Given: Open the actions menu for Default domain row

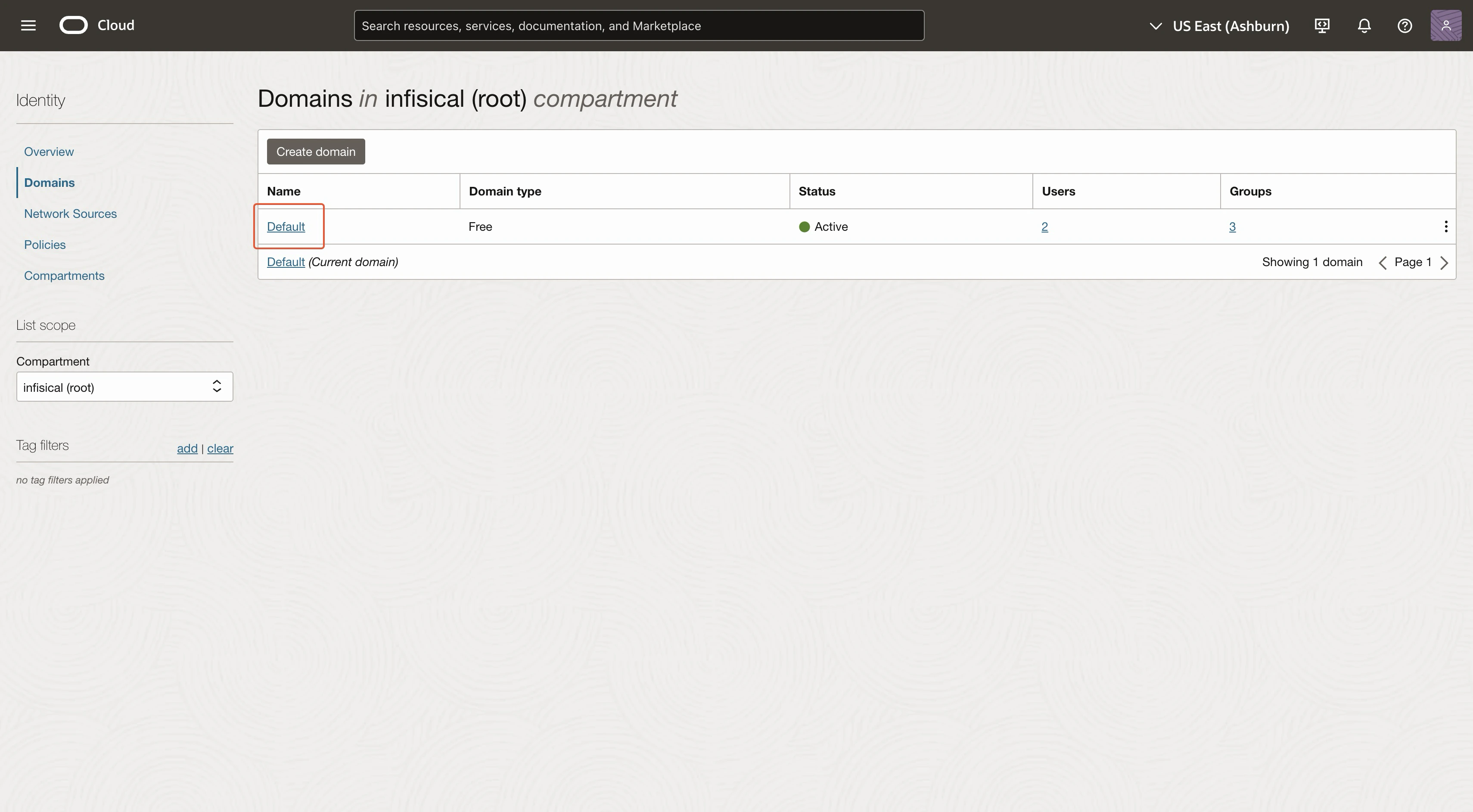Looking at the screenshot, I should [1446, 227].
